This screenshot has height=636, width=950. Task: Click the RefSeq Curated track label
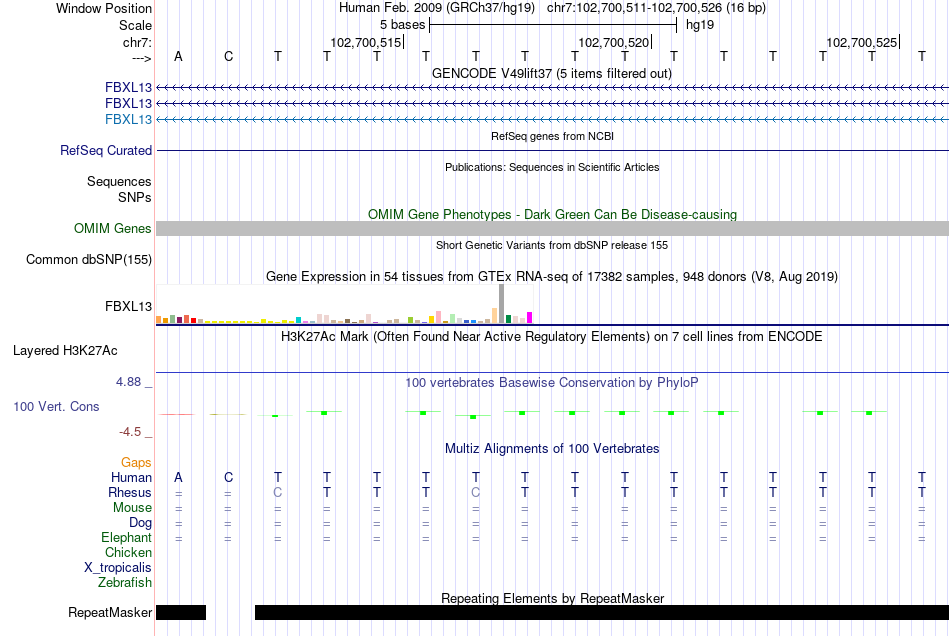[106, 150]
